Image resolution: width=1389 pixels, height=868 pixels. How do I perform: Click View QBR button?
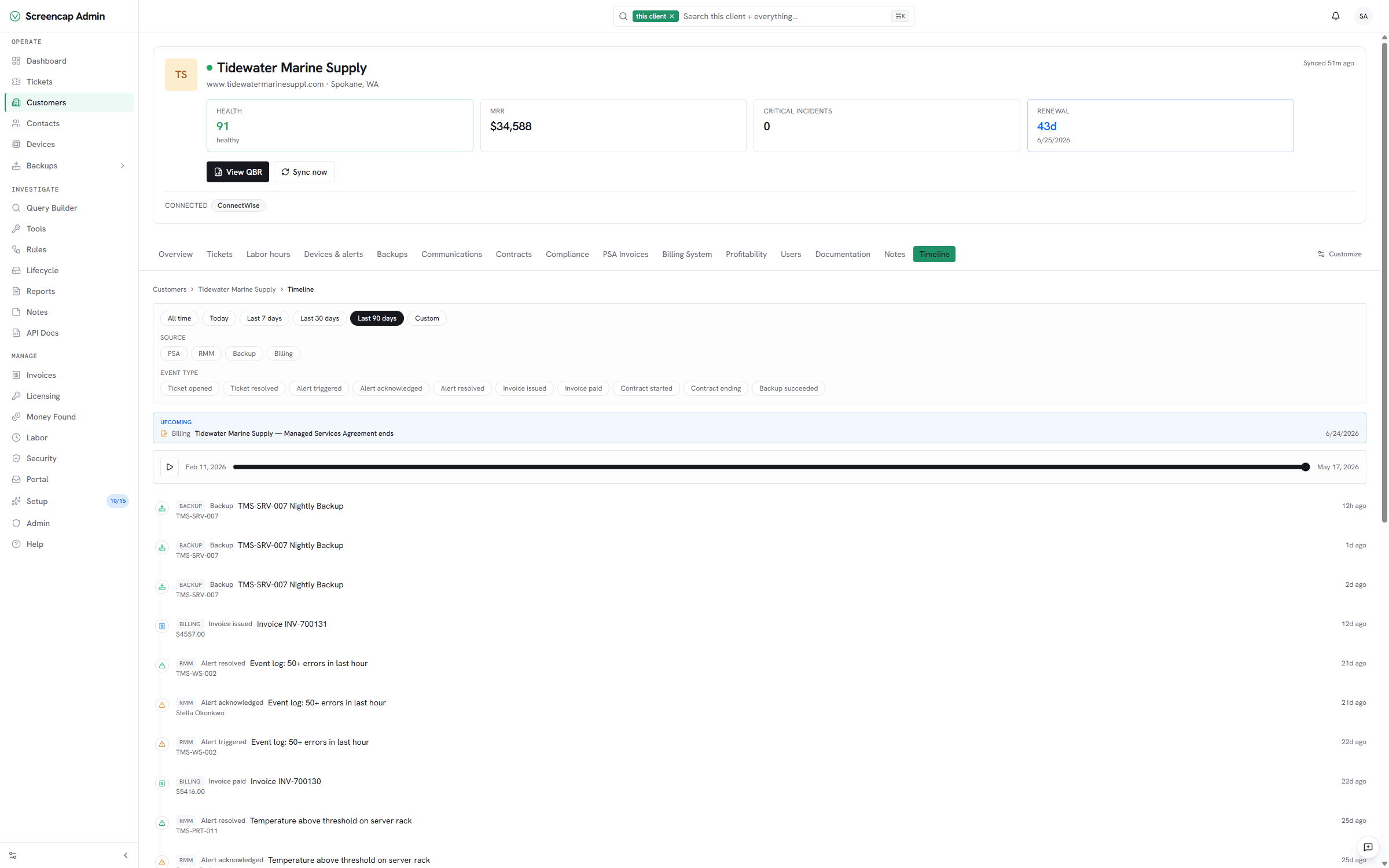pos(238,172)
